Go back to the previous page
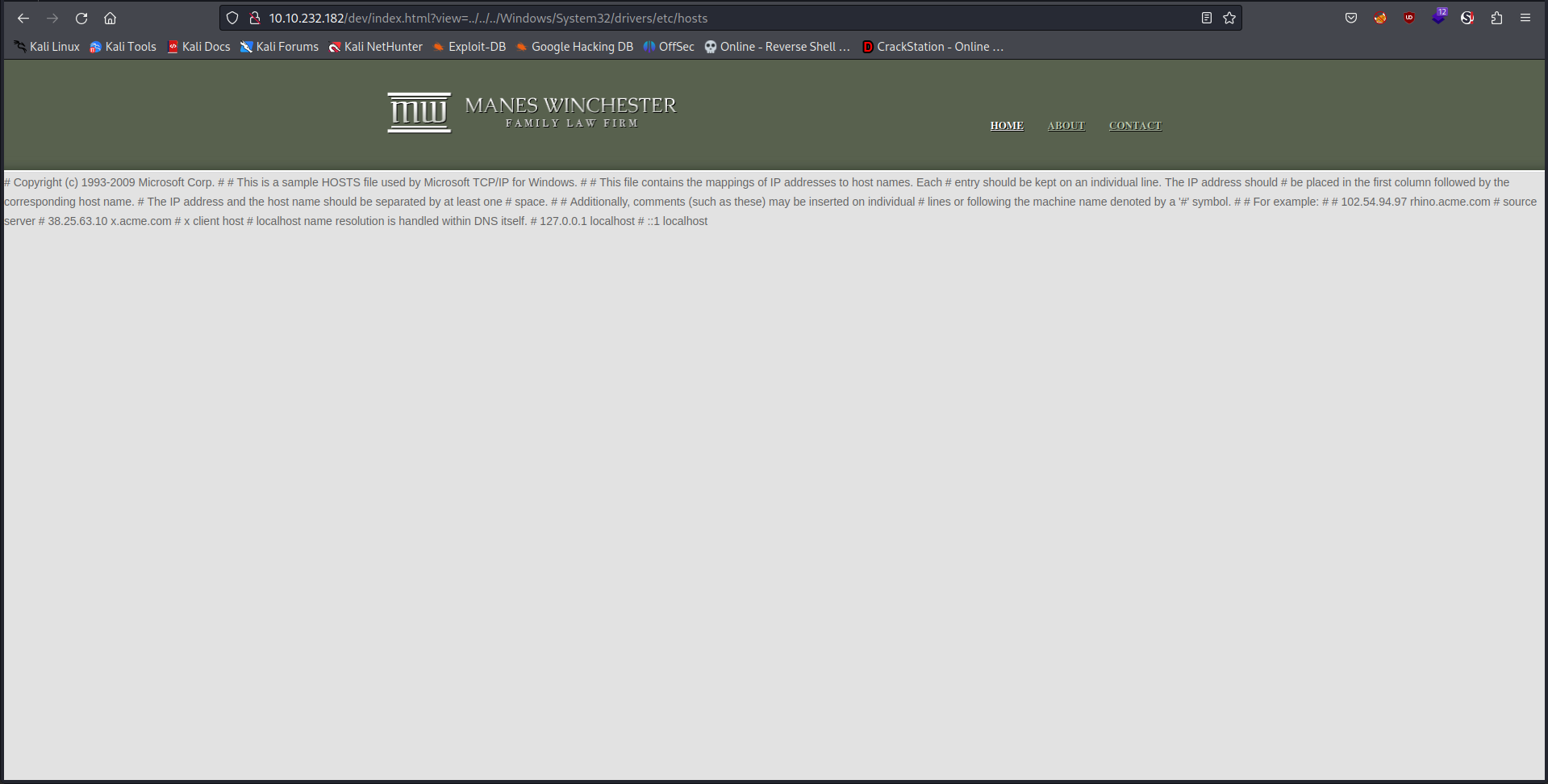 pos(23,18)
